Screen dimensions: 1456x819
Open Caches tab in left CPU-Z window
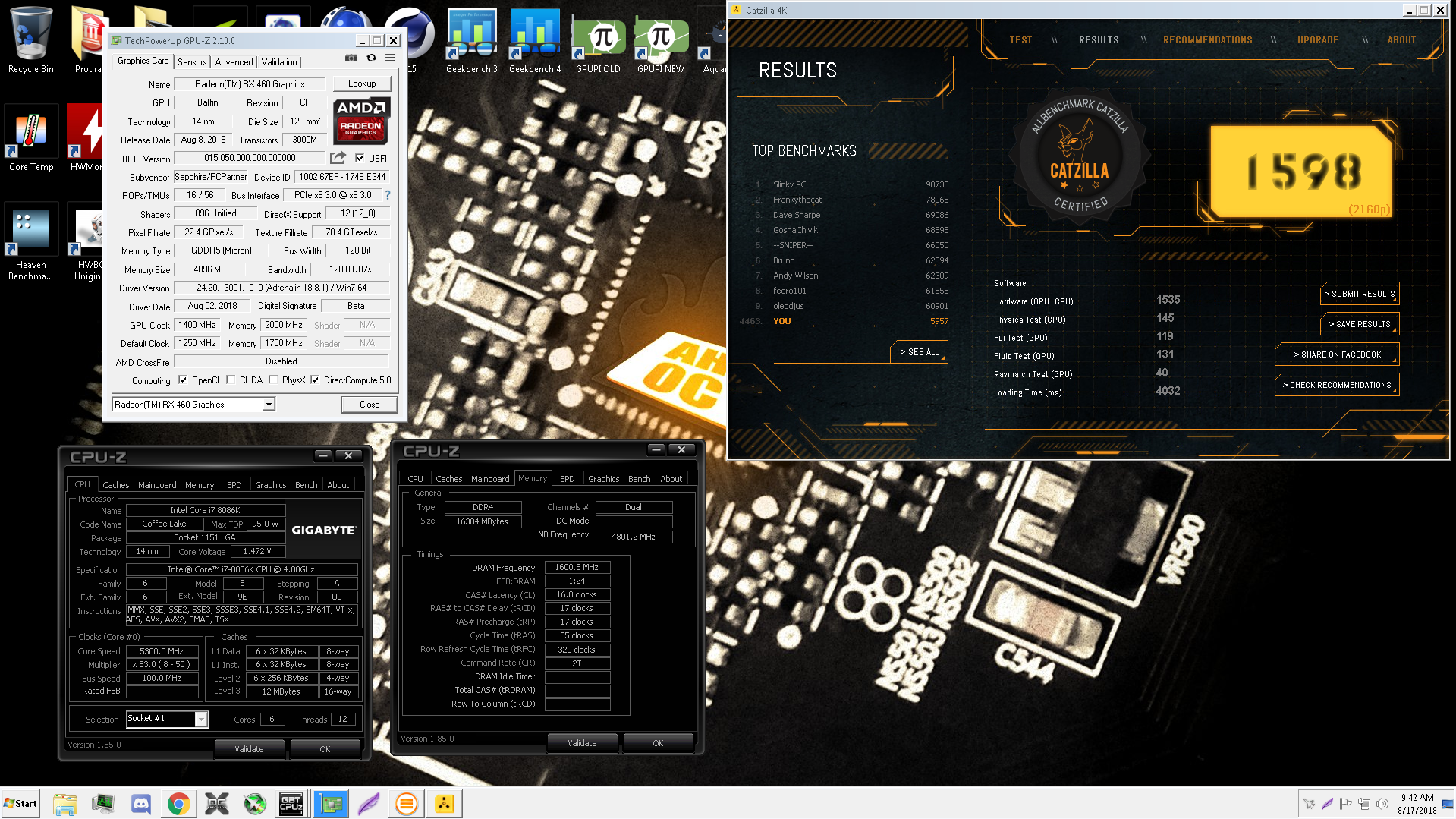click(x=115, y=485)
